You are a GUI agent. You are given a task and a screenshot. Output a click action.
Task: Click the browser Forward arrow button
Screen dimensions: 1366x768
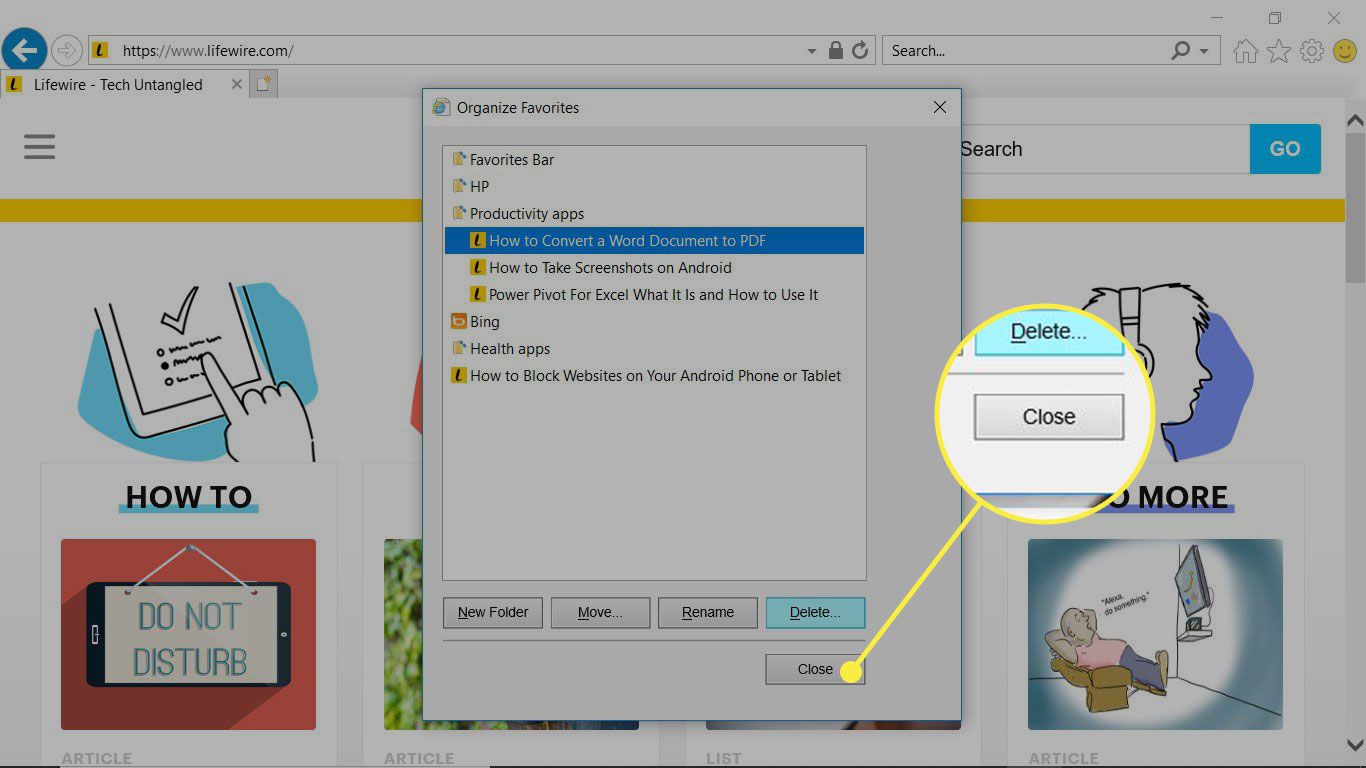(66, 50)
